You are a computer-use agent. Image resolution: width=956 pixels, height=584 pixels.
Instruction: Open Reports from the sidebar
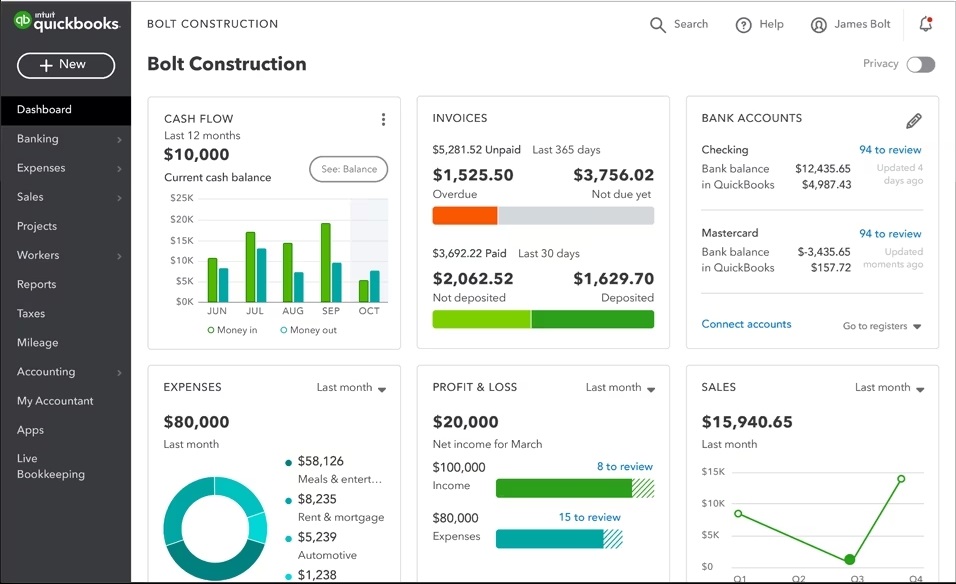36,285
